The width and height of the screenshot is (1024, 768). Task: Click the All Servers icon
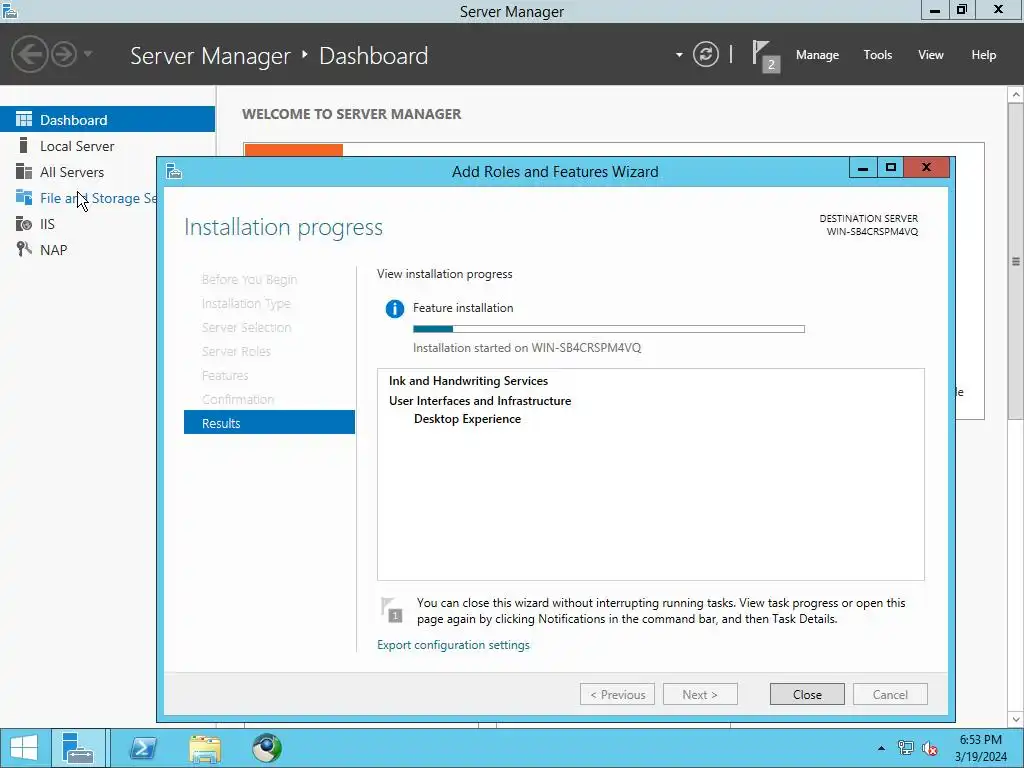[x=24, y=171]
